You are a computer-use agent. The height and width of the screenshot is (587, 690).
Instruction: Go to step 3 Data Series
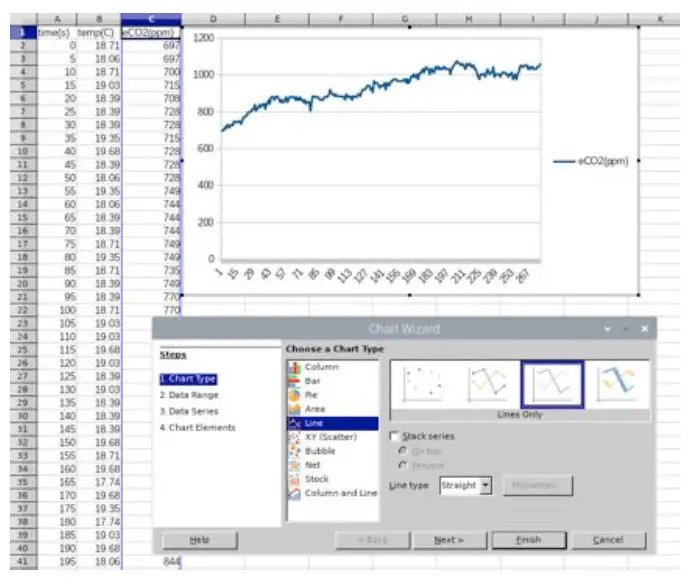(x=189, y=411)
